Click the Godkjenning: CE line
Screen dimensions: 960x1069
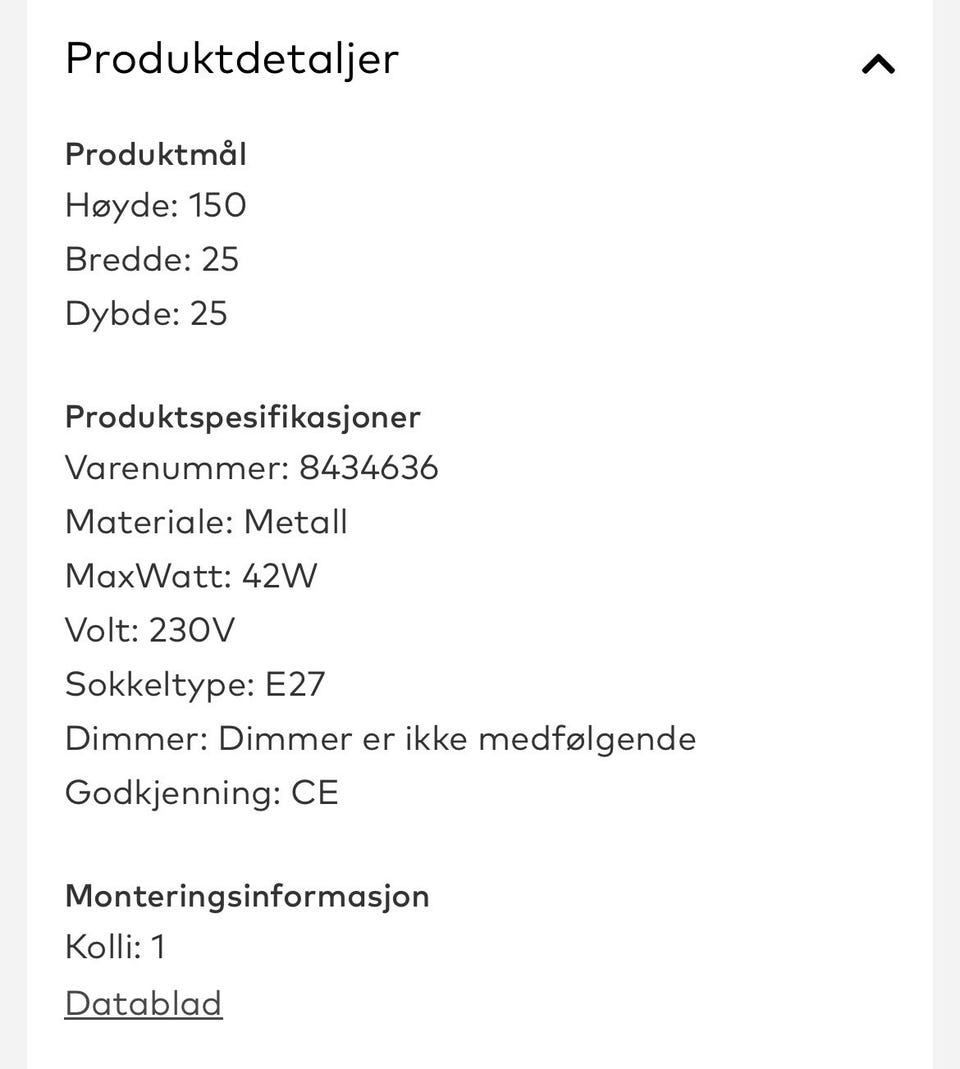point(201,794)
